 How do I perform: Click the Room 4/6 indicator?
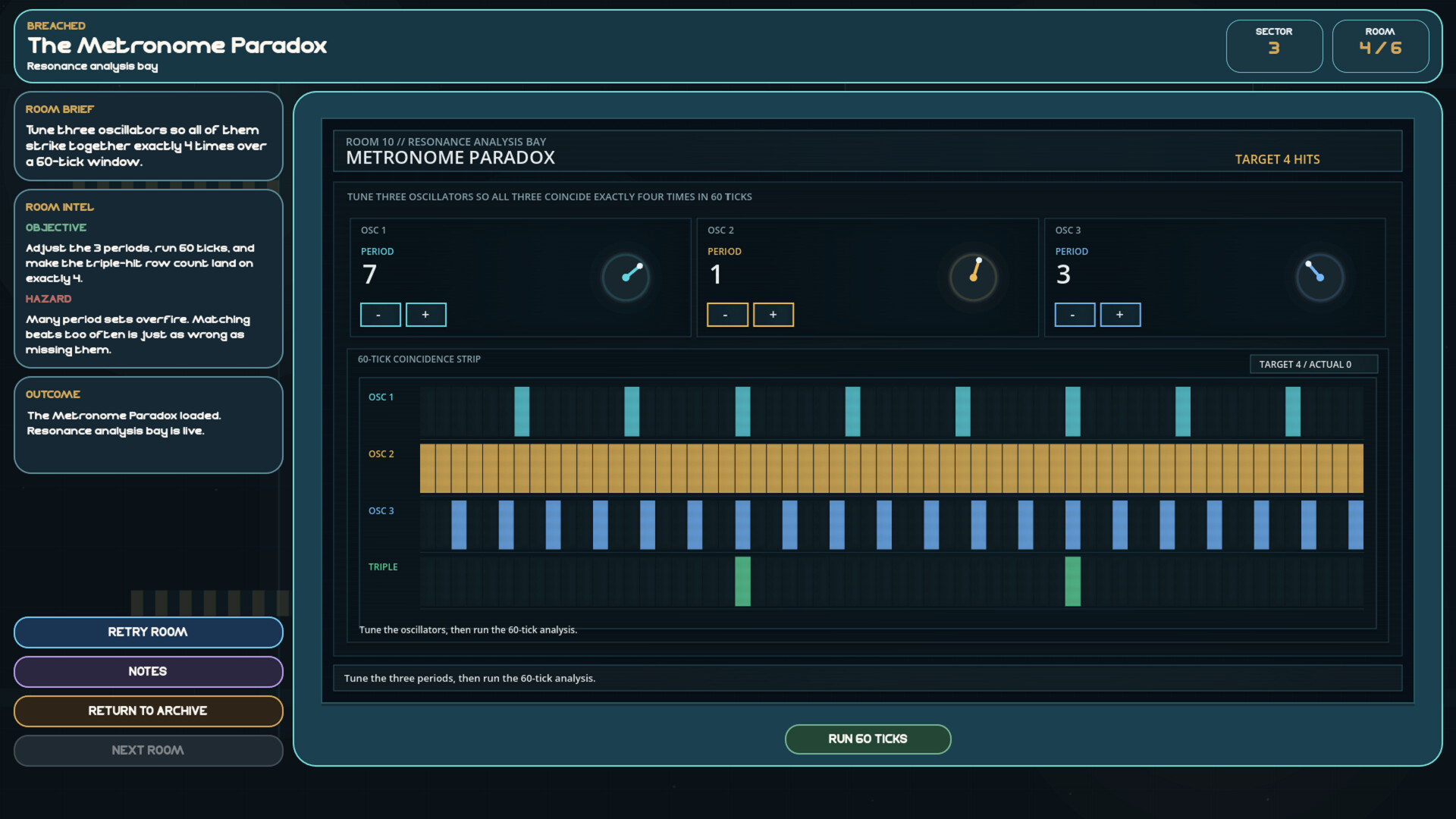1380,46
